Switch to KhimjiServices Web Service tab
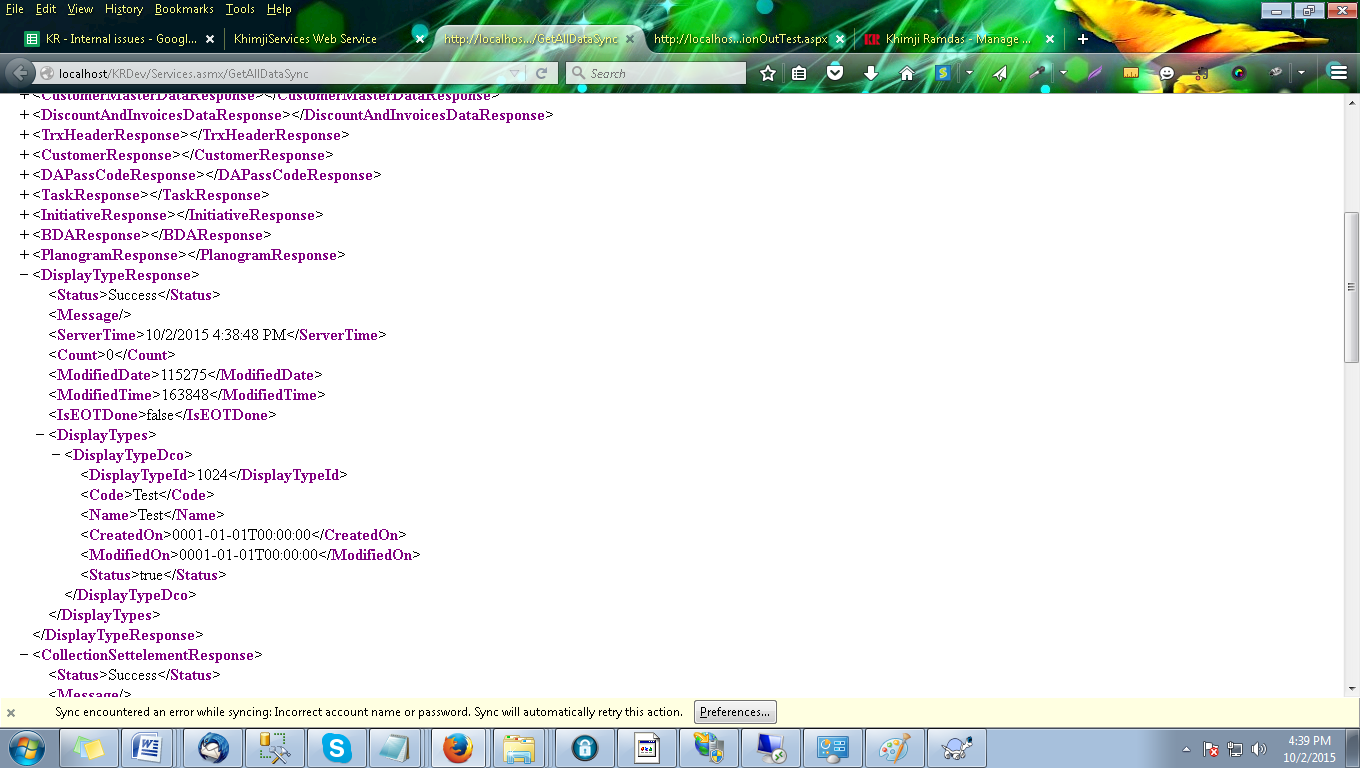This screenshot has height=768, width=1360. [x=305, y=39]
